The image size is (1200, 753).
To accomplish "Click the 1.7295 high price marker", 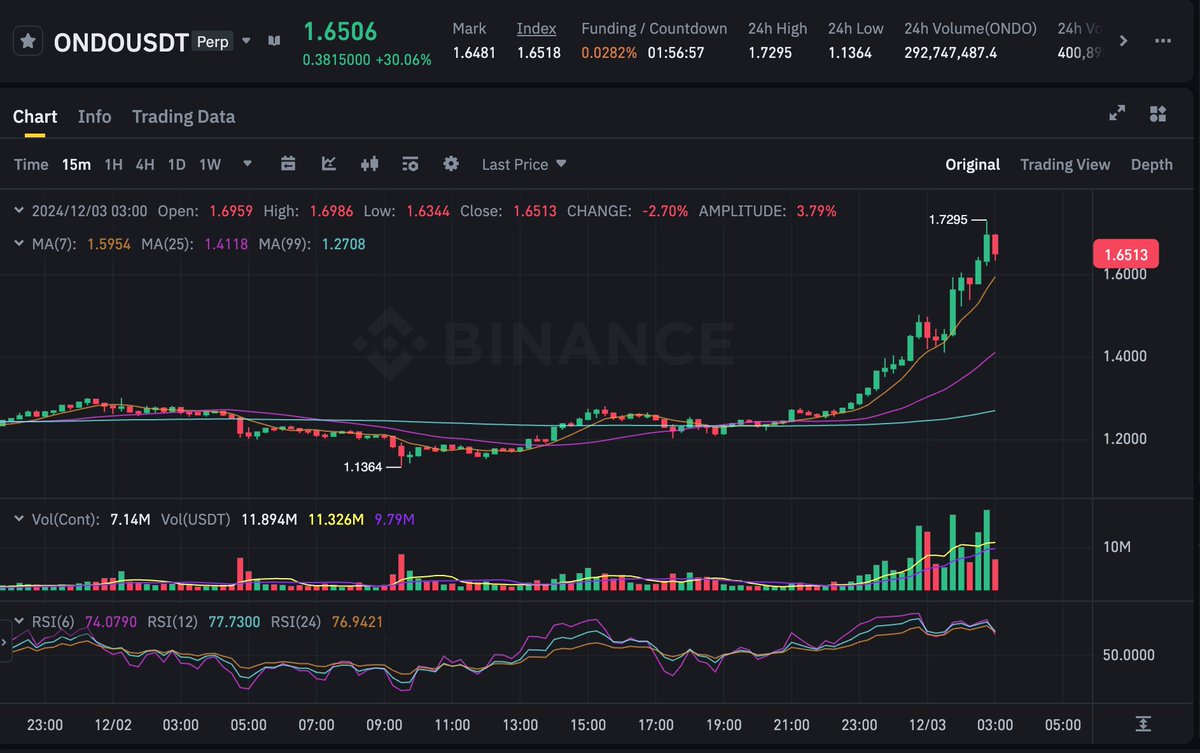I will (x=948, y=219).
